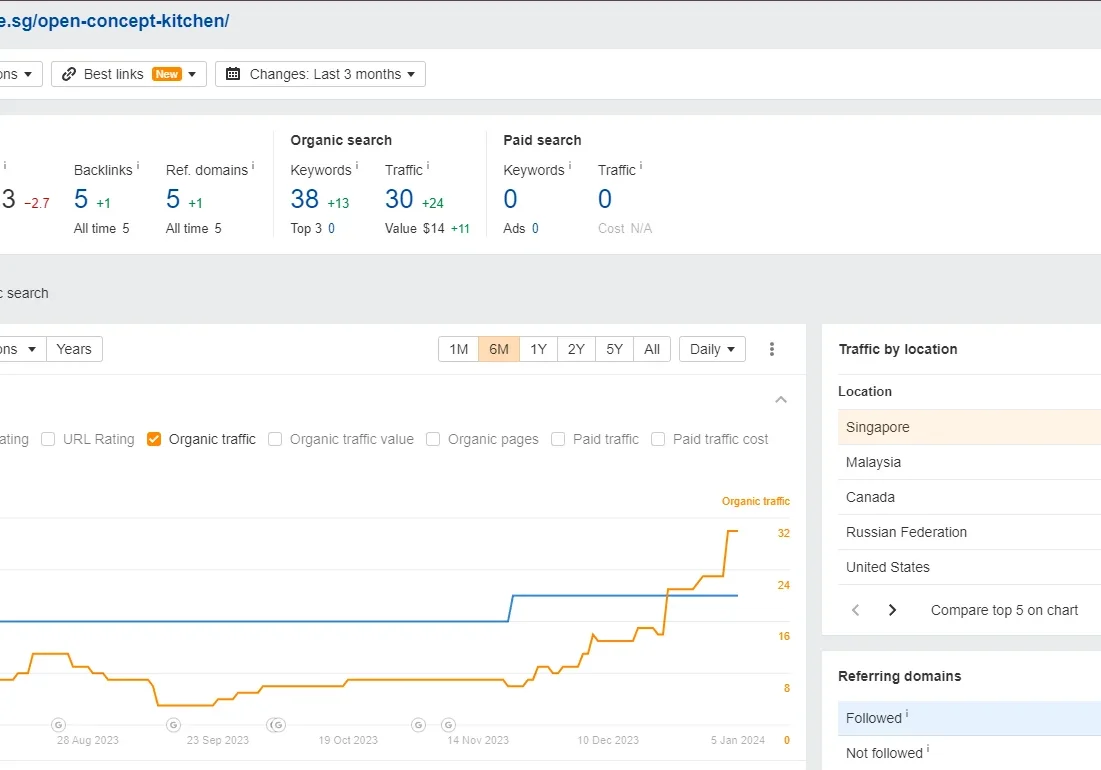
Task: Open the organic Keywords count 38 link
Action: (305, 199)
